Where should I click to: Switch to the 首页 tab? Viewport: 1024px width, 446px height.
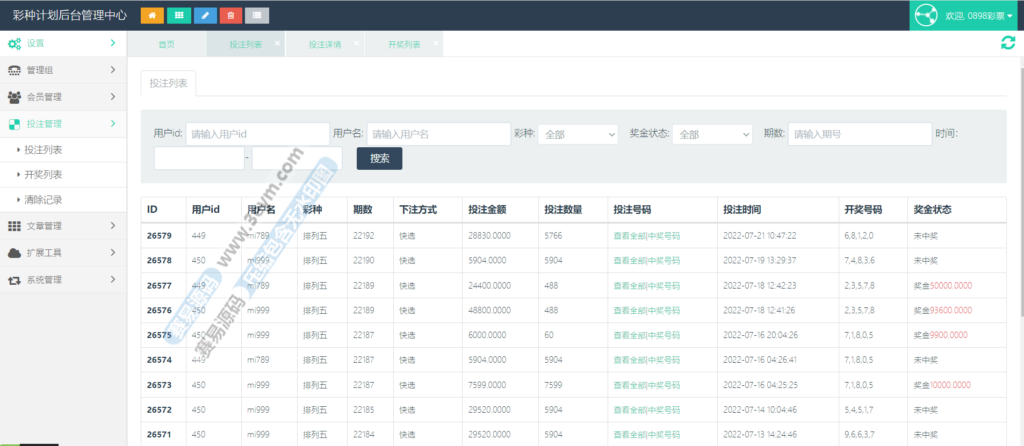(166, 45)
